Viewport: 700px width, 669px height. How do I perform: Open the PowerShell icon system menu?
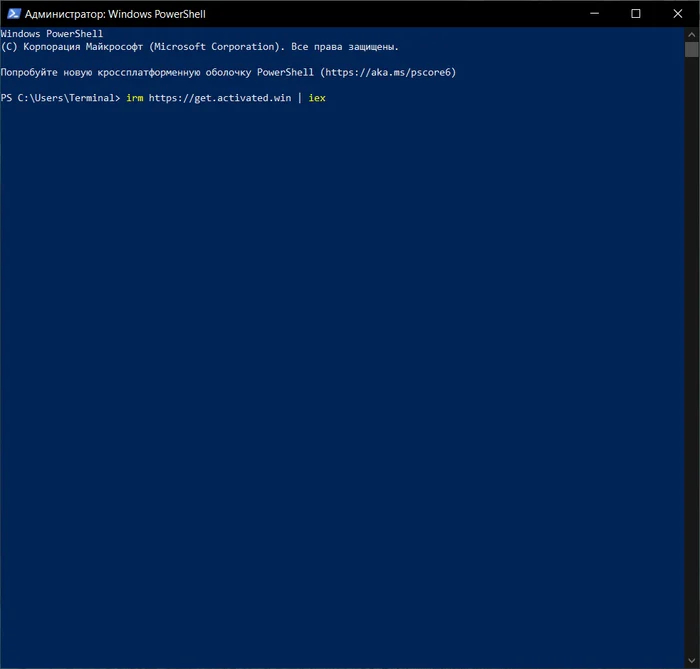[x=13, y=14]
